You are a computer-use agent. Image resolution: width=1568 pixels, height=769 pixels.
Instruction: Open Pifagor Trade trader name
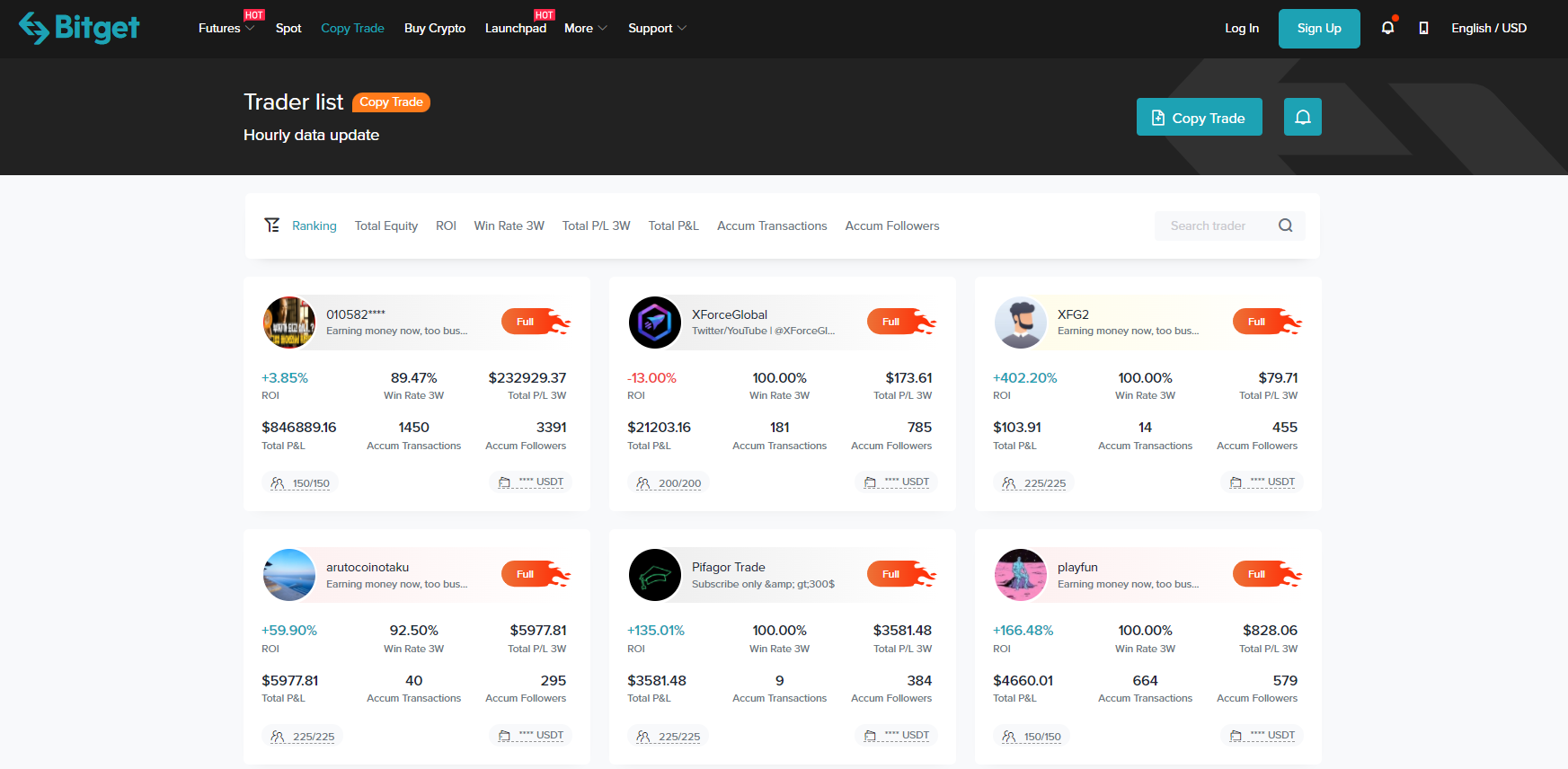pos(729,567)
